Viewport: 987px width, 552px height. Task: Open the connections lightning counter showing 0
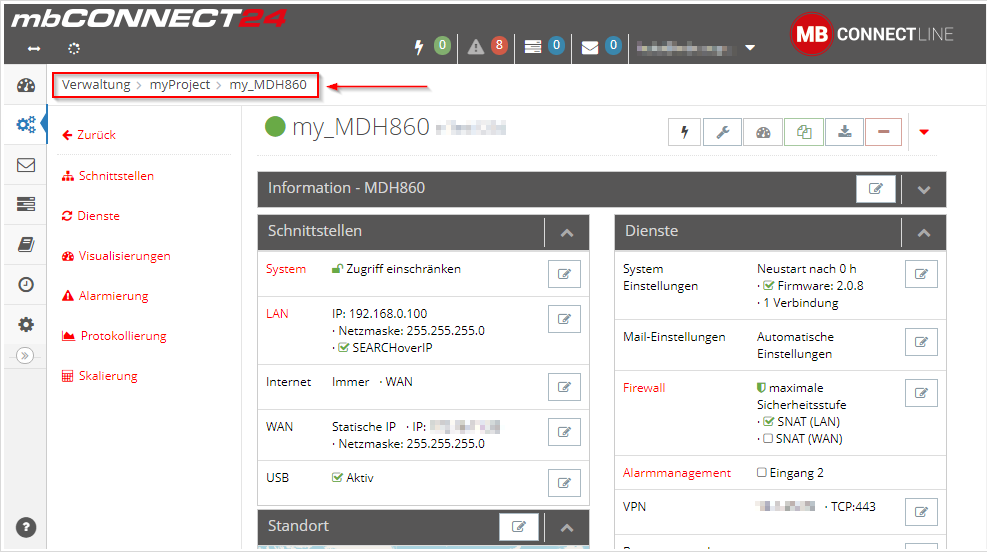432,46
